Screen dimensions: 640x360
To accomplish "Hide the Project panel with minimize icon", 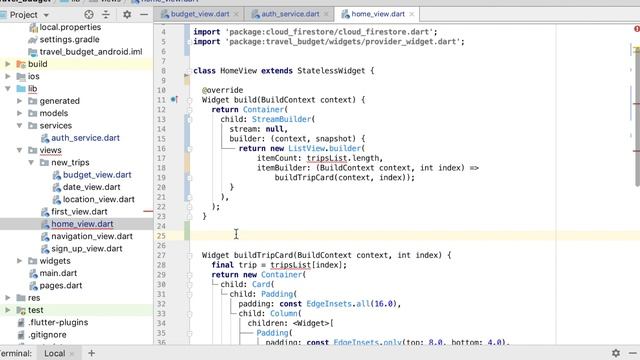I will pyautogui.click(x=144, y=15).
